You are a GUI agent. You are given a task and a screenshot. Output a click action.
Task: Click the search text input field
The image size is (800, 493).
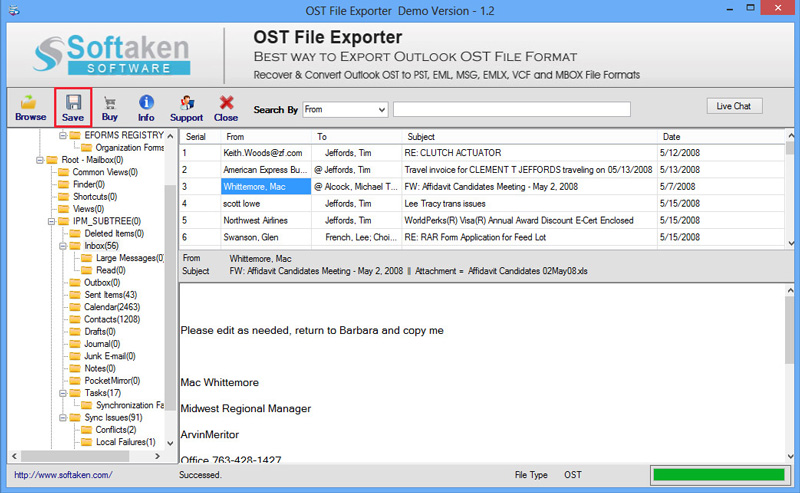pyautogui.click(x=512, y=109)
